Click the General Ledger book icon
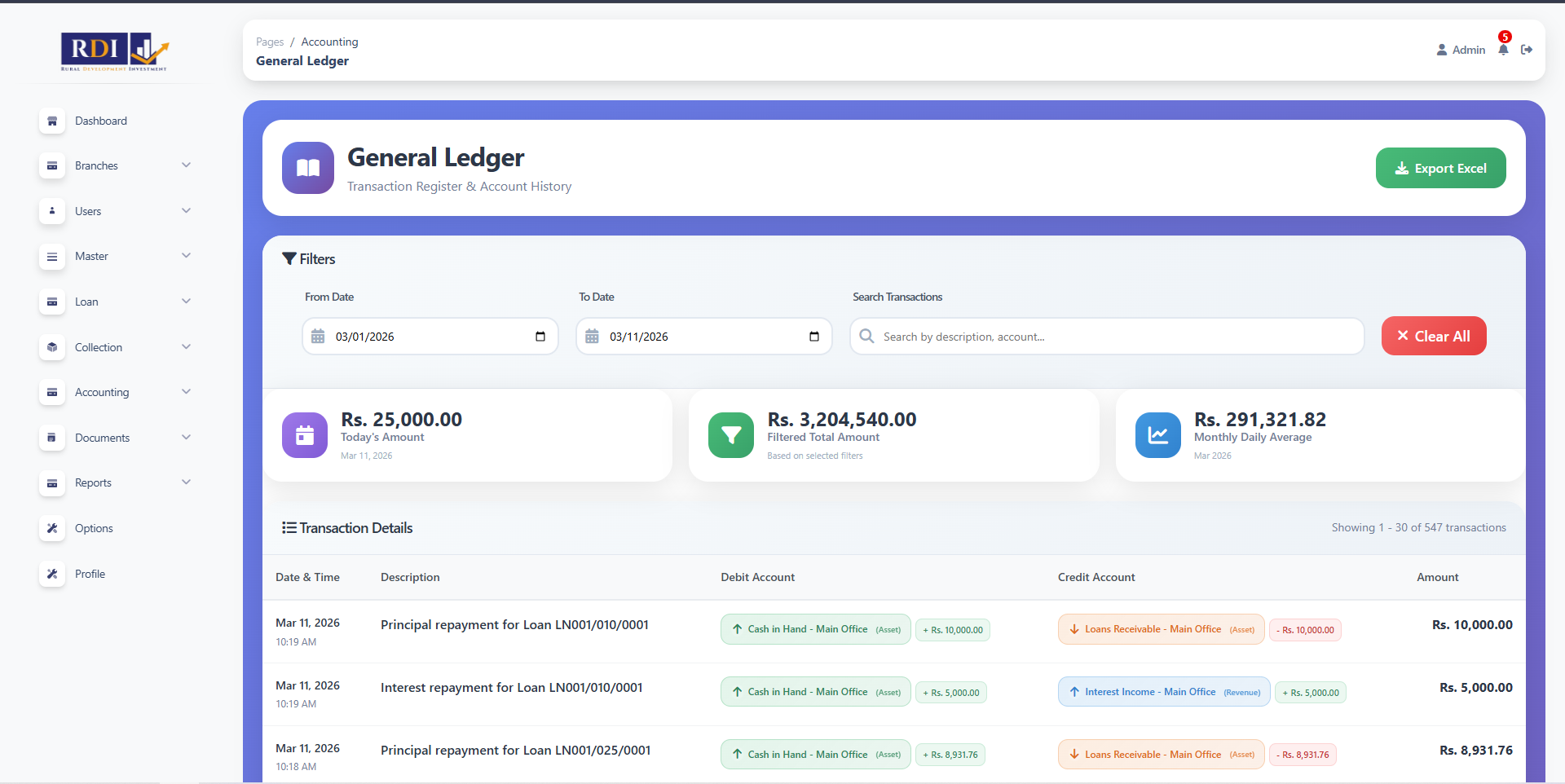Image resolution: width=1565 pixels, height=784 pixels. [307, 168]
